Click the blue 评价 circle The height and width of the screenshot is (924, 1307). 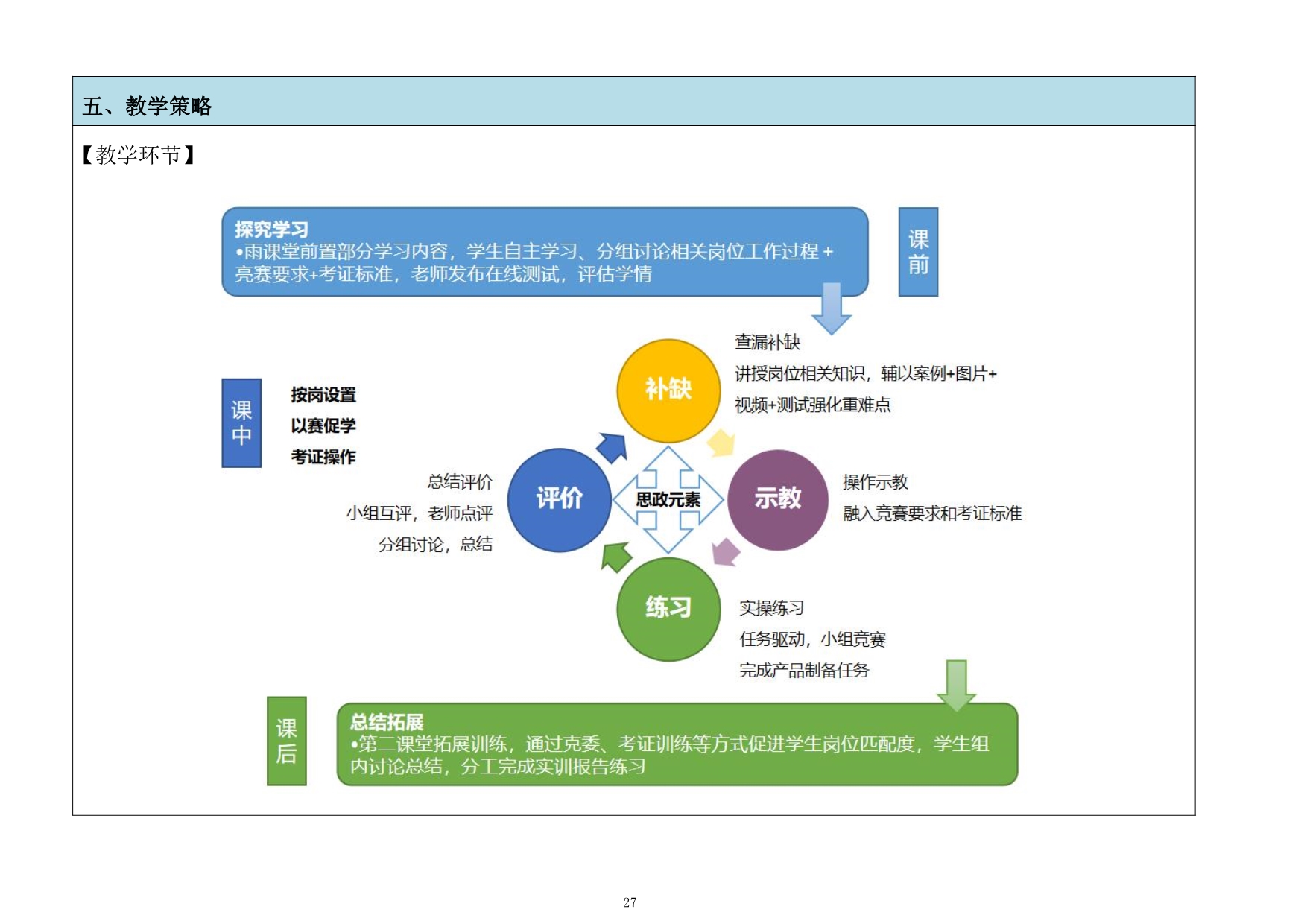(x=559, y=499)
